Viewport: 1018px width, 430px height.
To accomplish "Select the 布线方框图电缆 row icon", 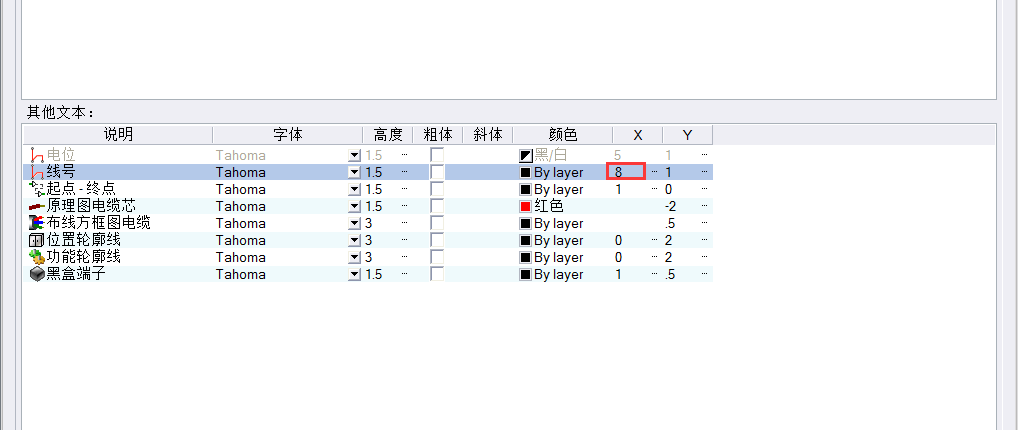I will pos(37,223).
